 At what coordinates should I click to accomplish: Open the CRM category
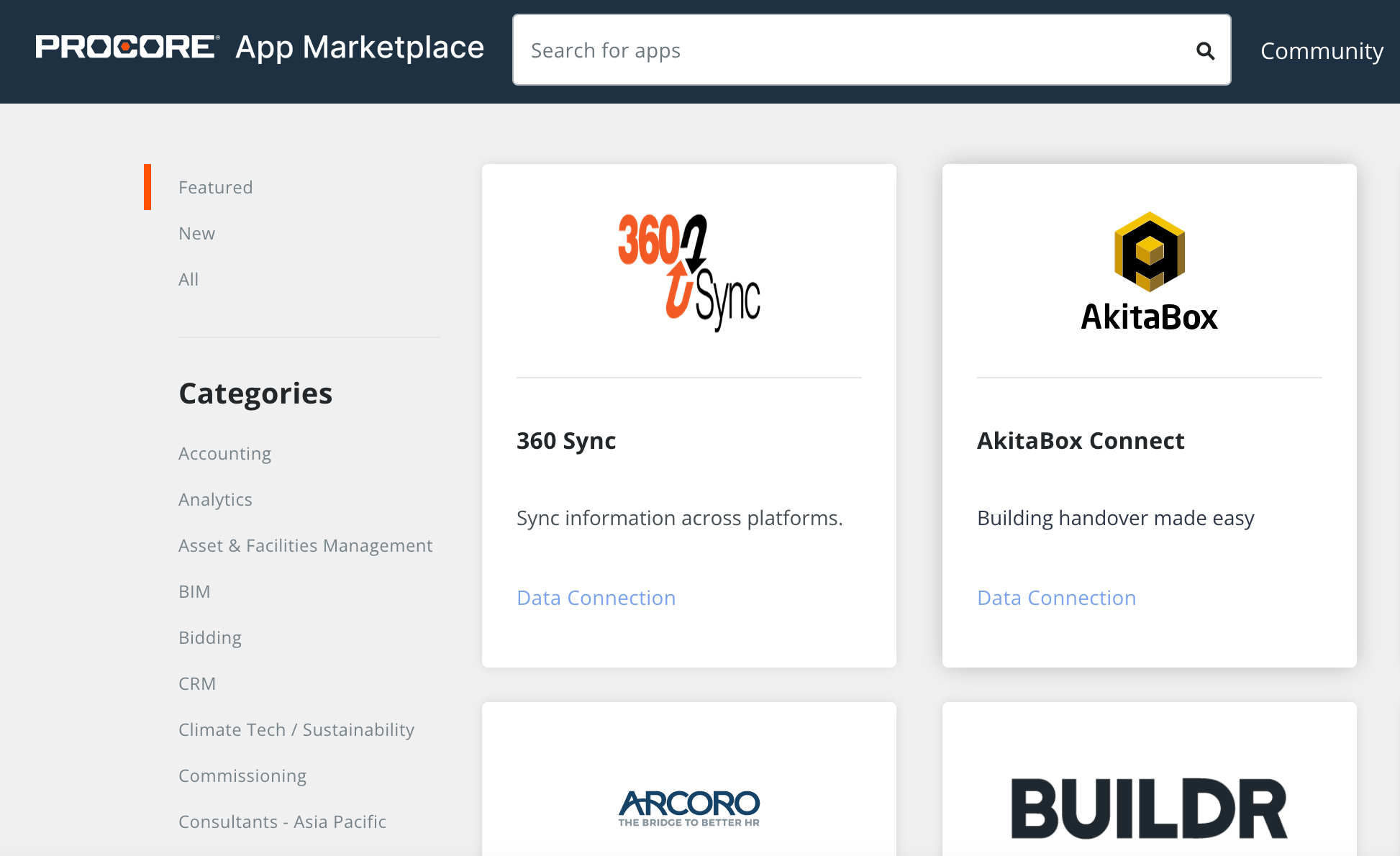click(x=197, y=683)
